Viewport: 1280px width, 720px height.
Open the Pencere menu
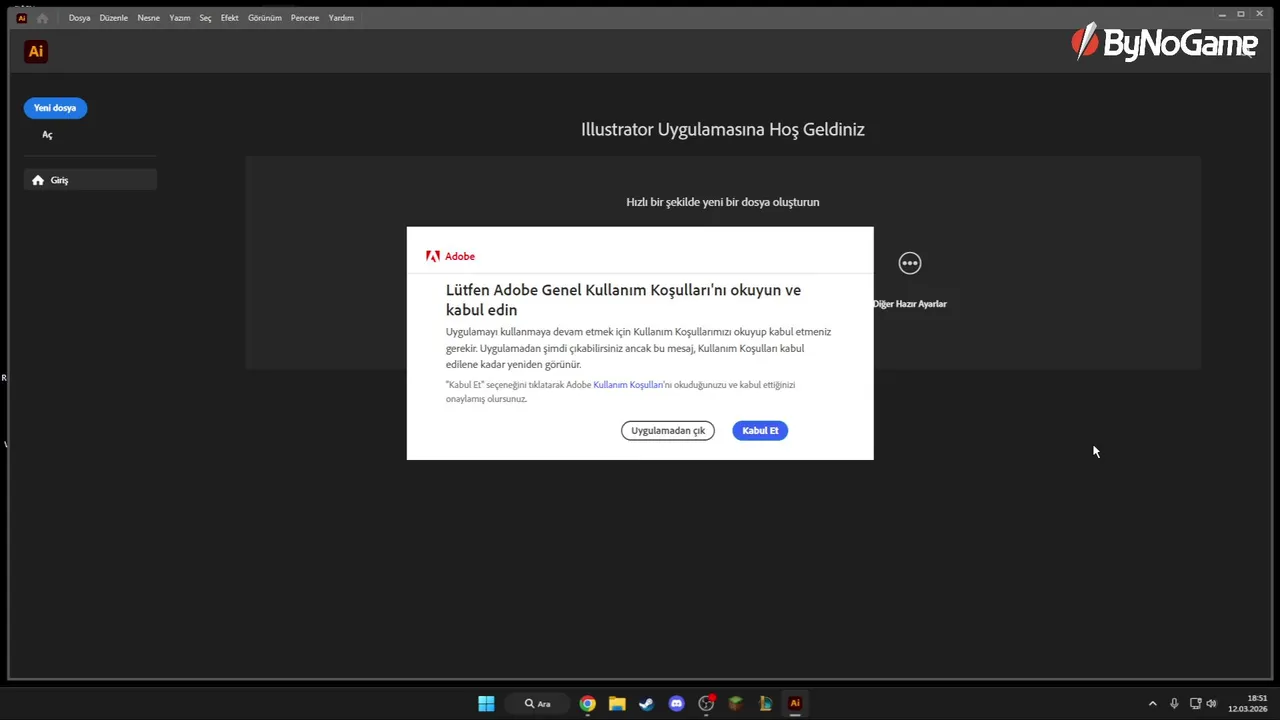[x=305, y=18]
